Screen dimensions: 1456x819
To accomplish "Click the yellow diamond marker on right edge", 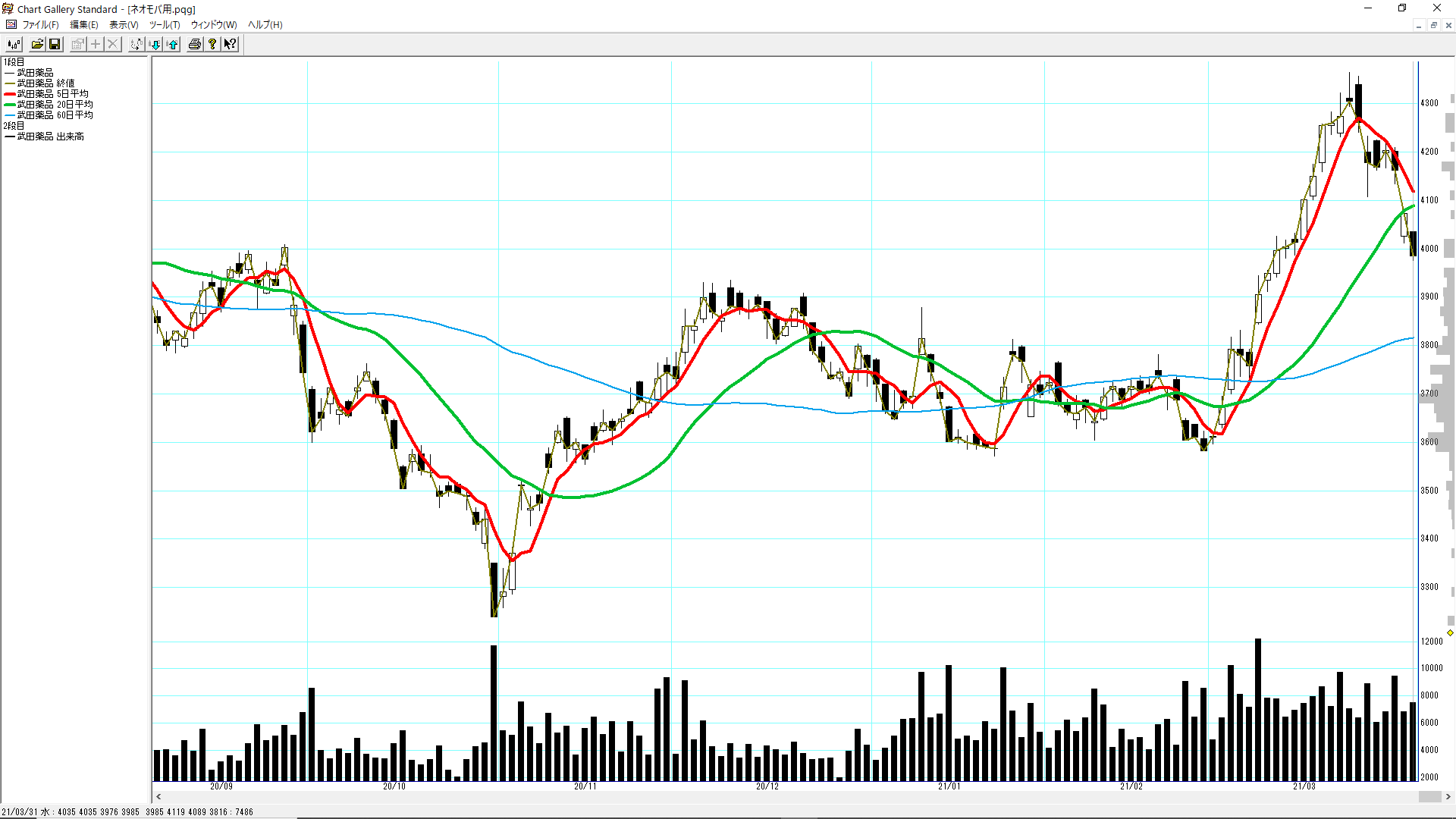I will [x=1450, y=632].
